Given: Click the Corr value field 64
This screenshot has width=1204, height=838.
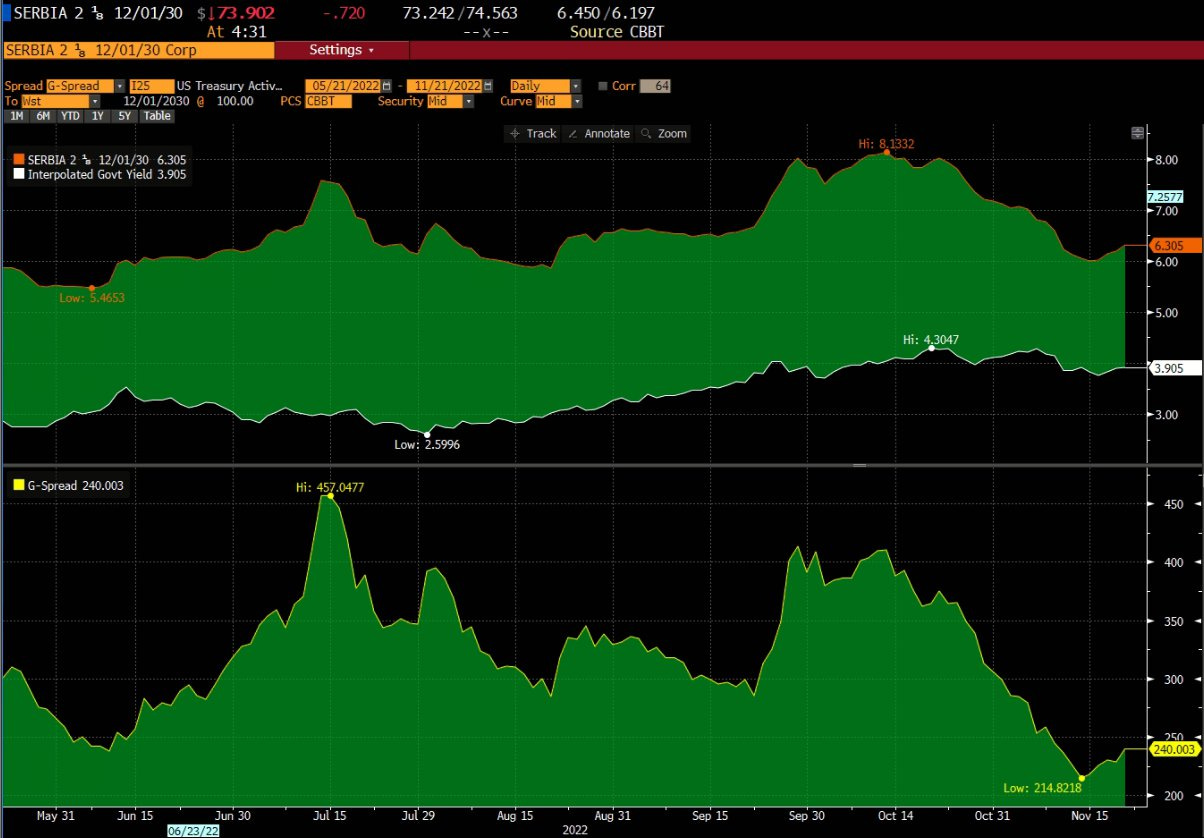Looking at the screenshot, I should pos(655,86).
